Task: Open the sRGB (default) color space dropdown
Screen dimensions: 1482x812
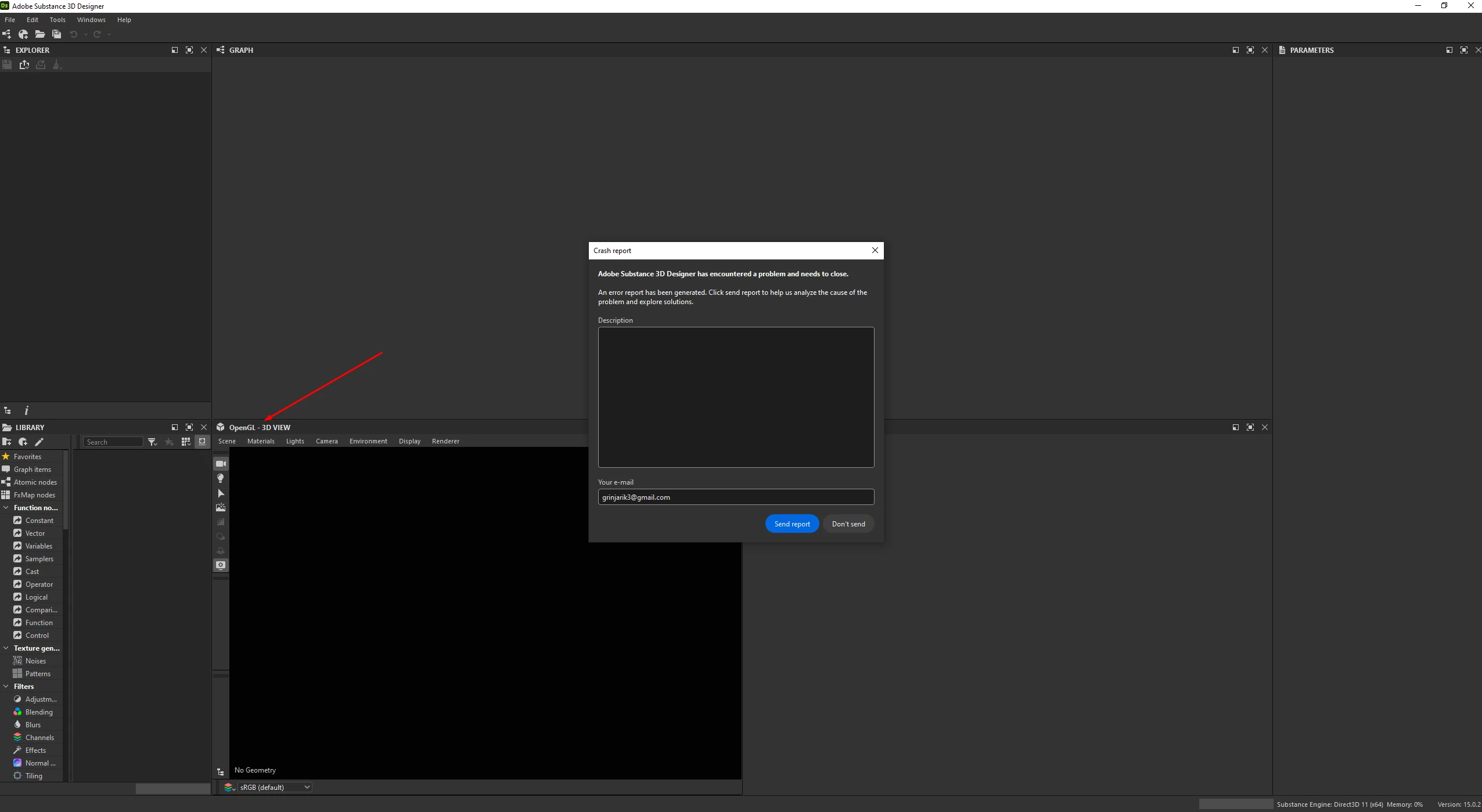Action: coord(275,788)
